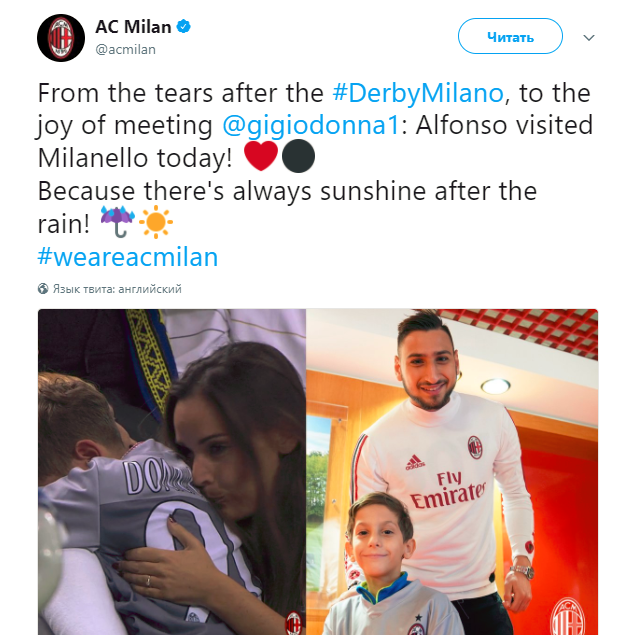Viewport: 634px width, 635px height.
Task: Open the AC Milan display name
Action: (133, 27)
